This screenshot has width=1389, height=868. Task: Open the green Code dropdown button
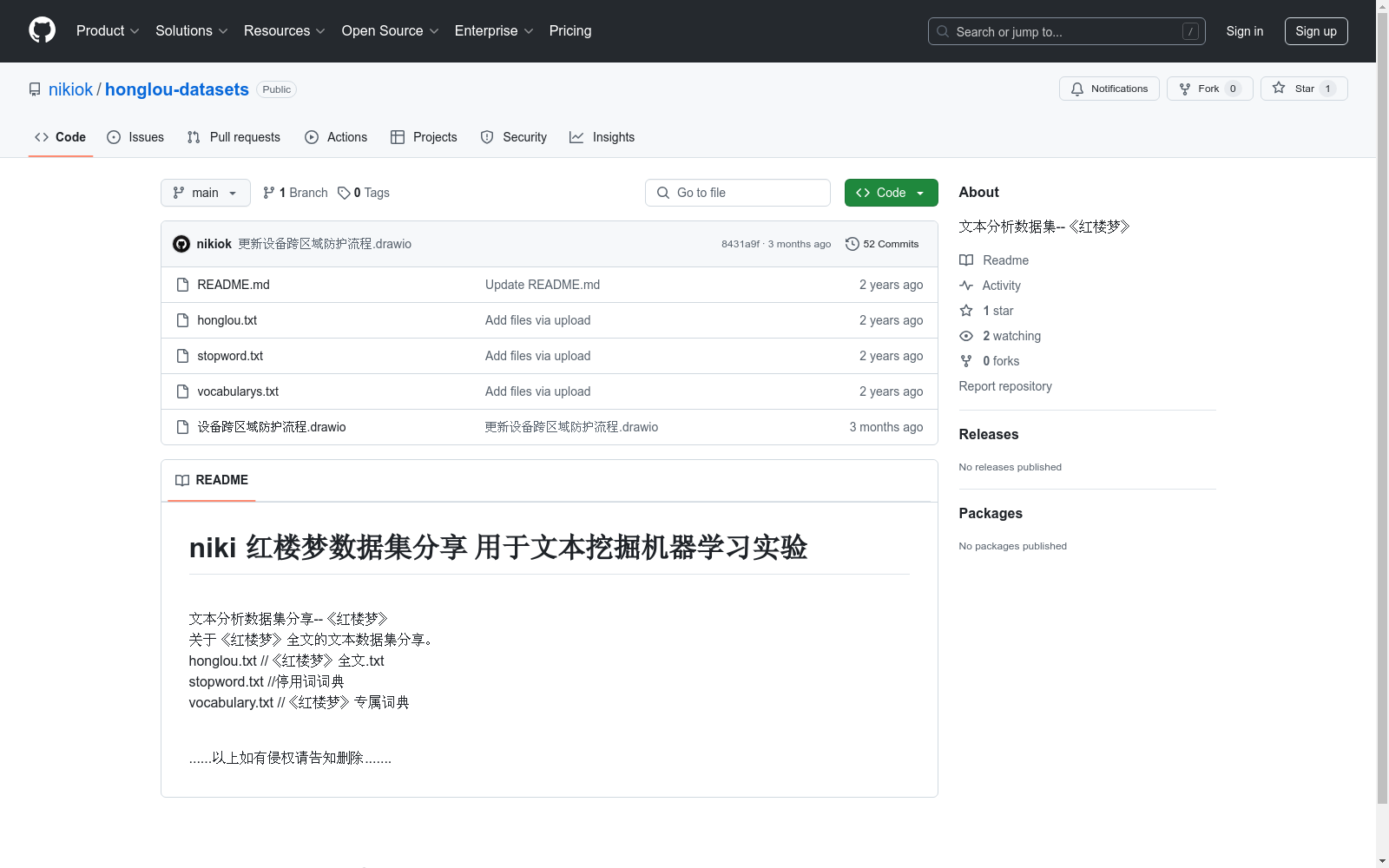pos(891,193)
